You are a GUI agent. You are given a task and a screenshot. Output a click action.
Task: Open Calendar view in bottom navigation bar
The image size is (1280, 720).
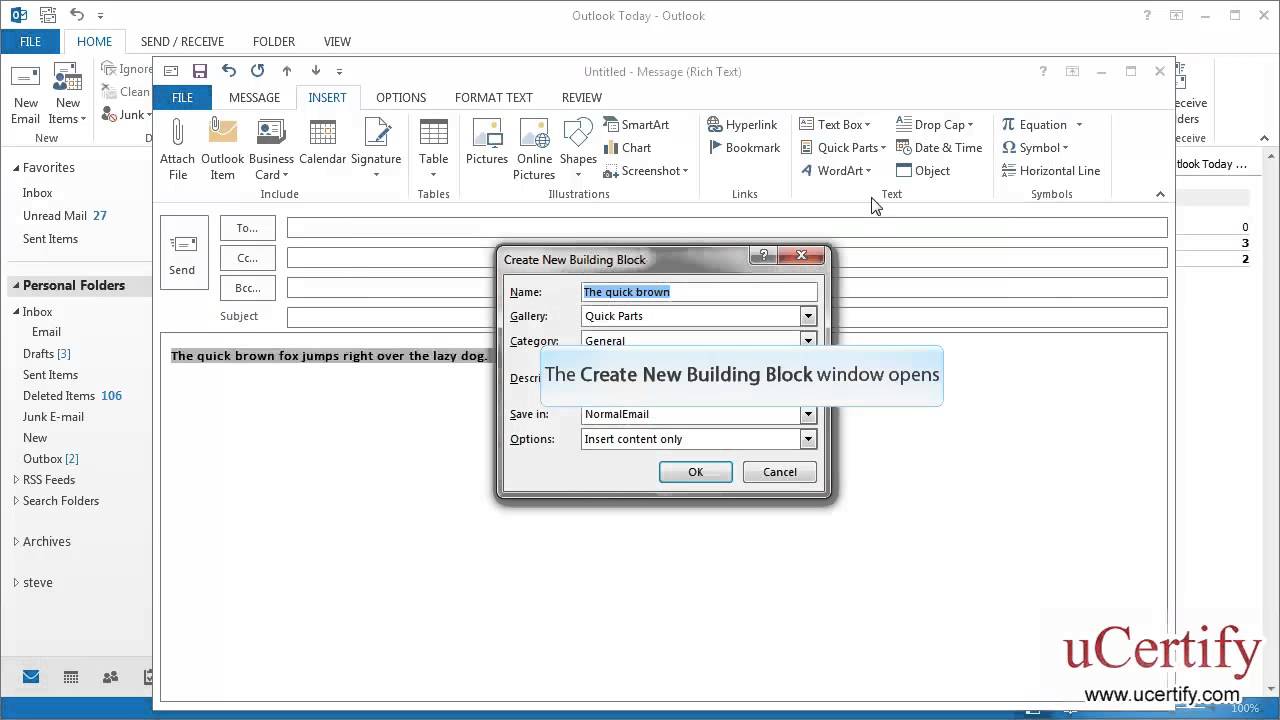(x=71, y=677)
